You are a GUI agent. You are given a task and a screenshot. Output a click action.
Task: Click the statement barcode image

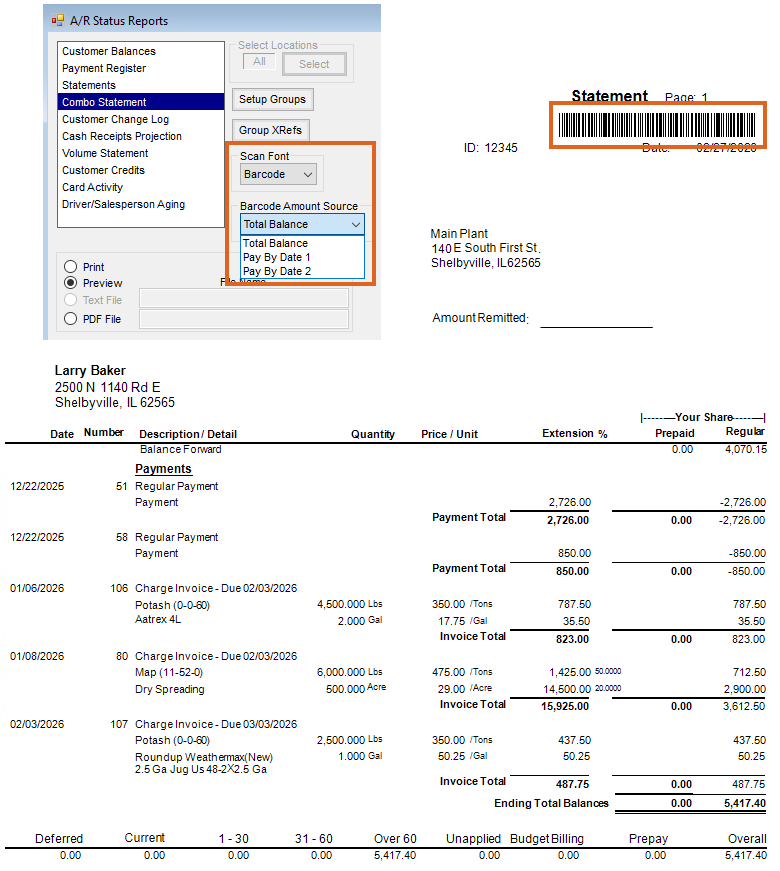(x=657, y=125)
